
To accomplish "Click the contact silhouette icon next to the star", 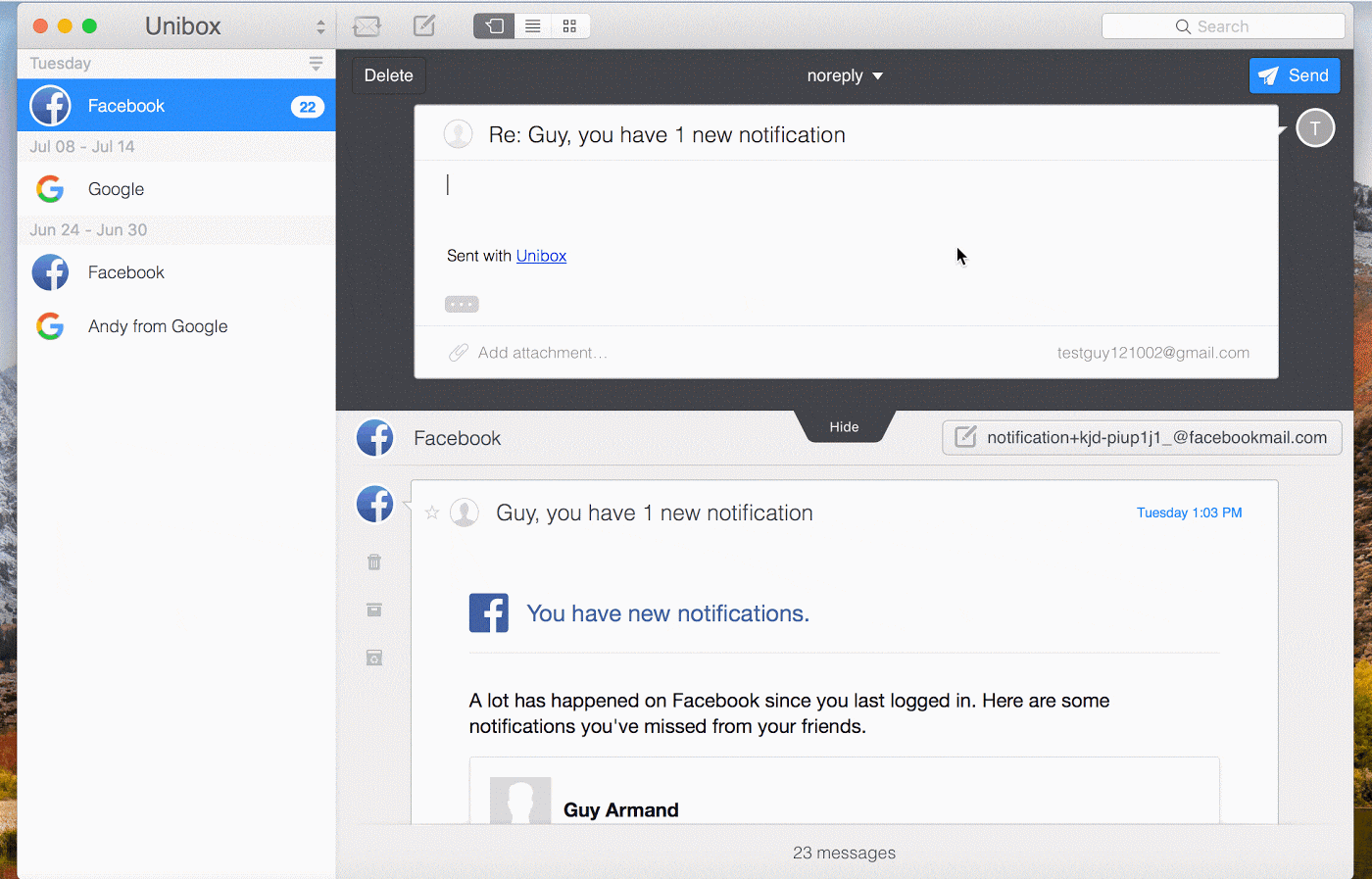I will [465, 513].
